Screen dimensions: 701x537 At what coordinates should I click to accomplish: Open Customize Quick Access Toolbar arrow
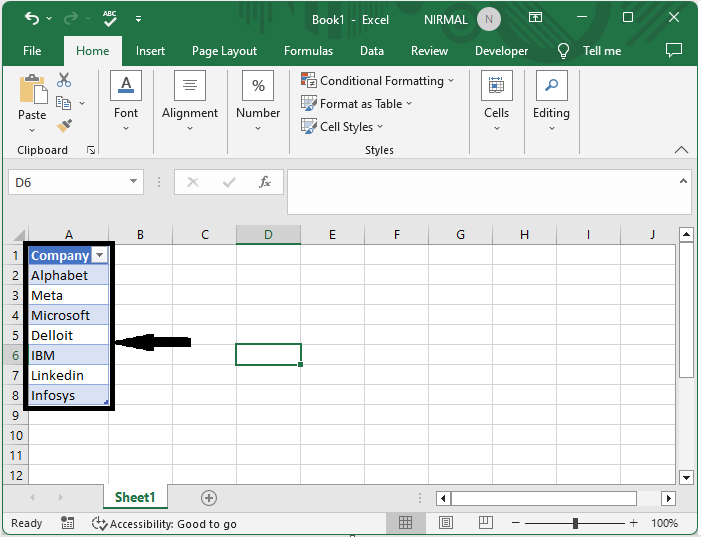coord(139,19)
